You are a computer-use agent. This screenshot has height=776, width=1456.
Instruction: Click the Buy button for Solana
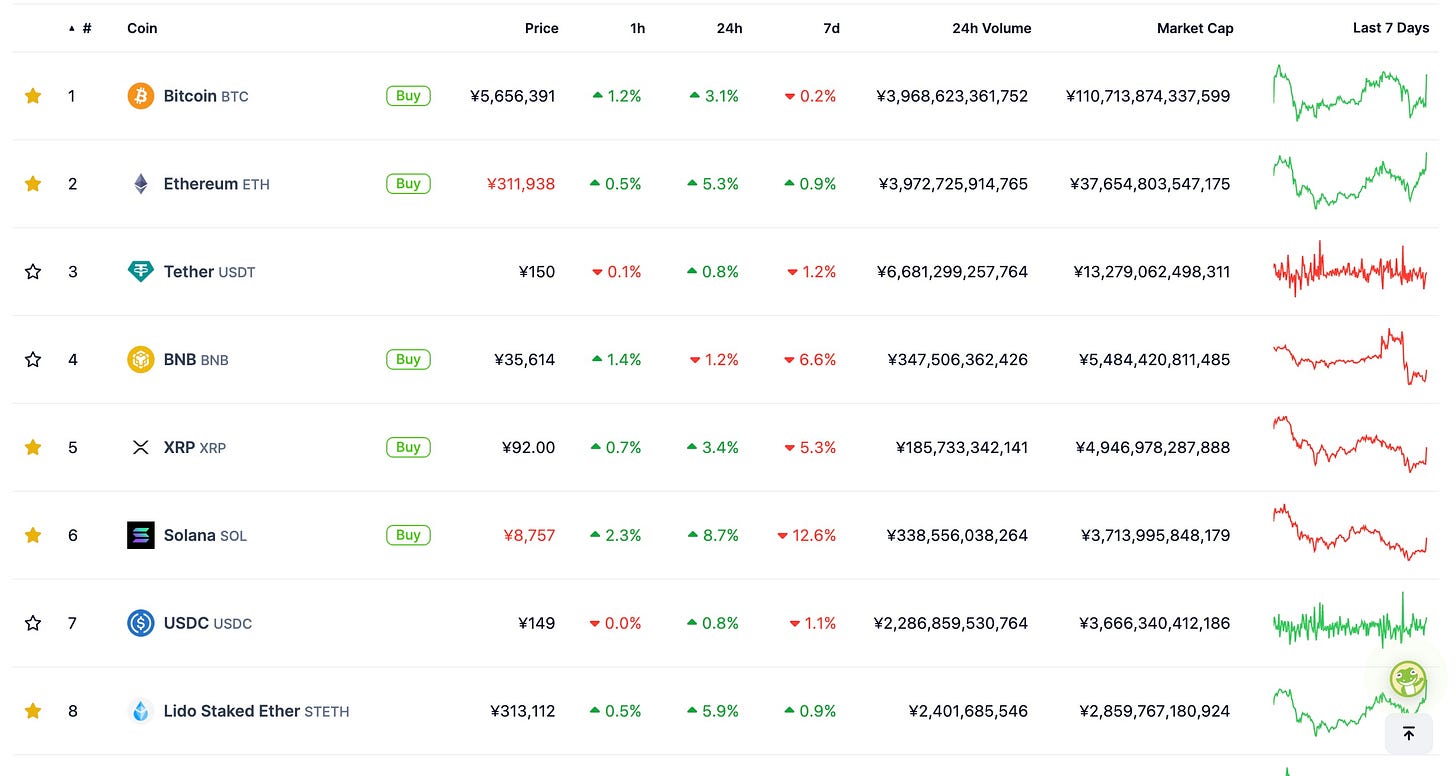(408, 535)
